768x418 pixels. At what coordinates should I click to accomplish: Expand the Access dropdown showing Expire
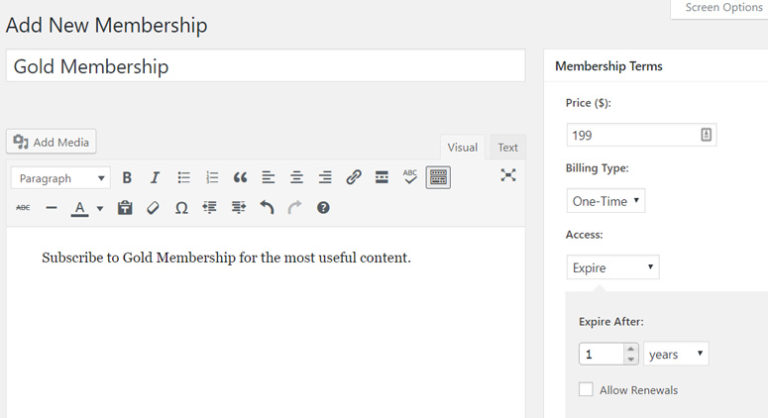click(x=613, y=267)
